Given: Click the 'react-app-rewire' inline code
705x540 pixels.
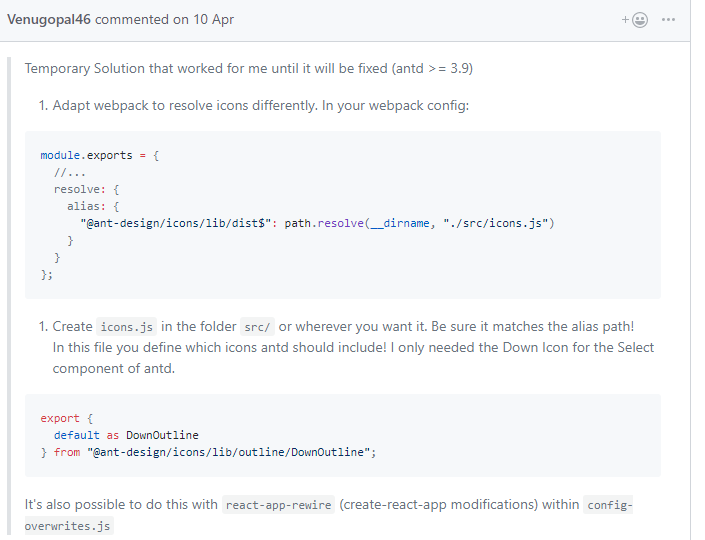Looking at the screenshot, I should (x=278, y=505).
